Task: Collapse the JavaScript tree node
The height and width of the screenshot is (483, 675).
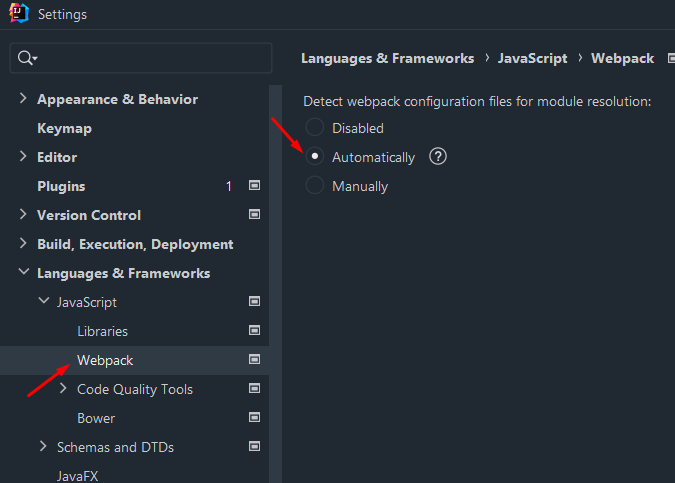Action: click(43, 301)
